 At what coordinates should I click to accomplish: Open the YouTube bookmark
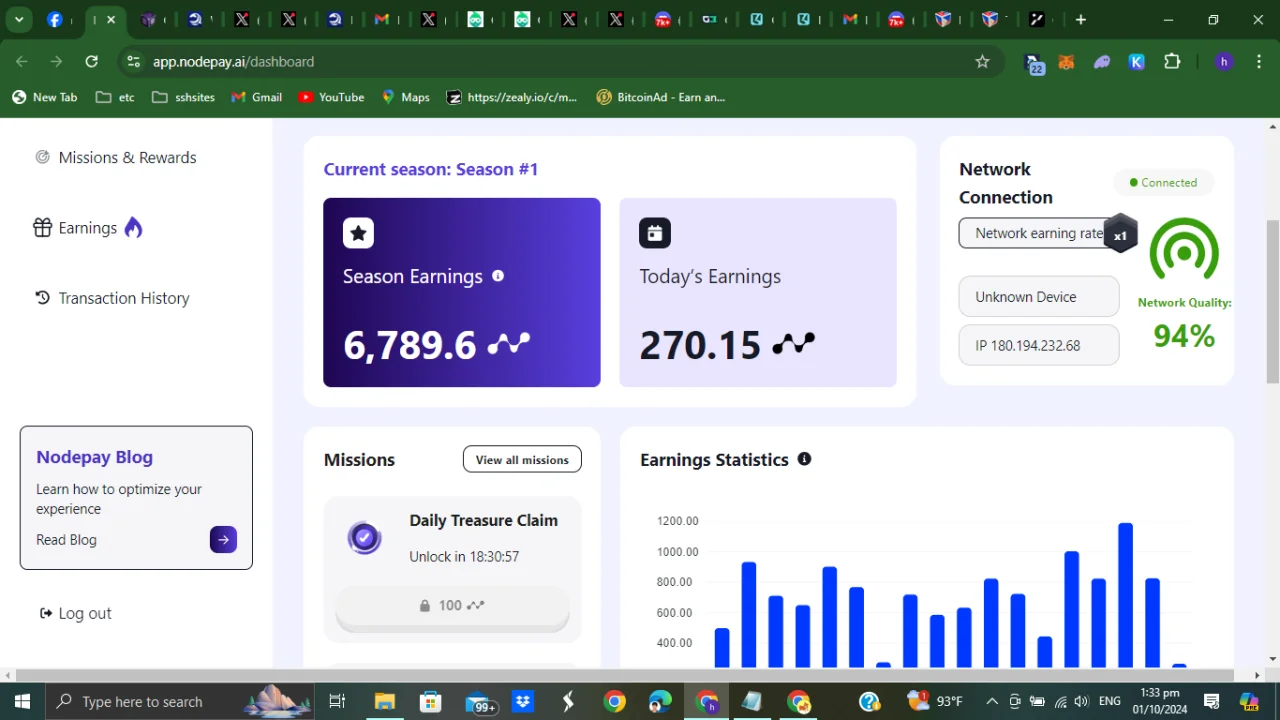click(x=330, y=97)
